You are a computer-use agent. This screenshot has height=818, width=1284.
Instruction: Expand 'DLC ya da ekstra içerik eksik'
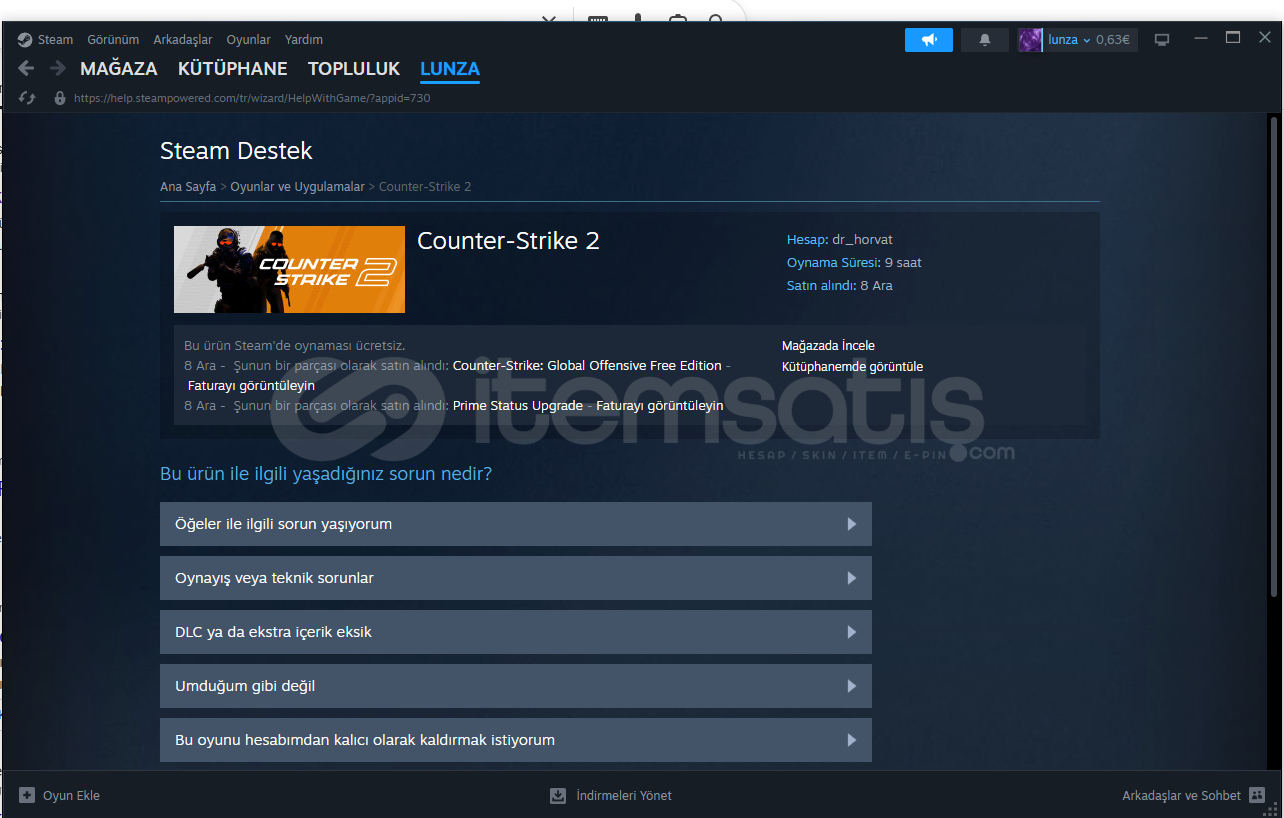click(516, 632)
